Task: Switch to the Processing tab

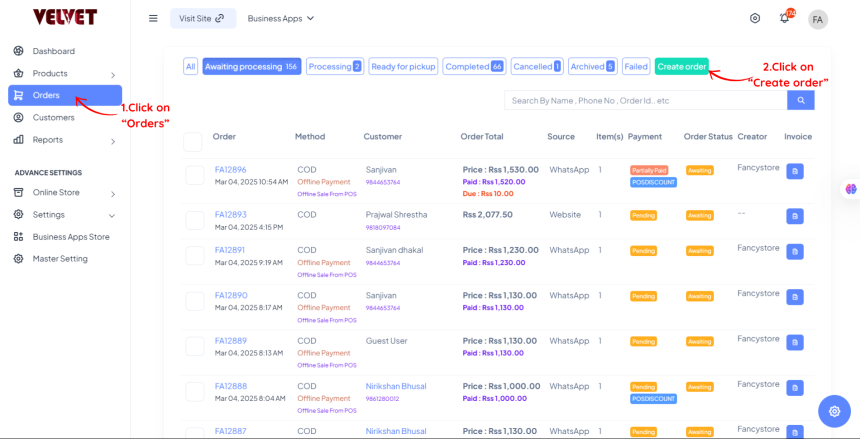Action: tap(334, 66)
